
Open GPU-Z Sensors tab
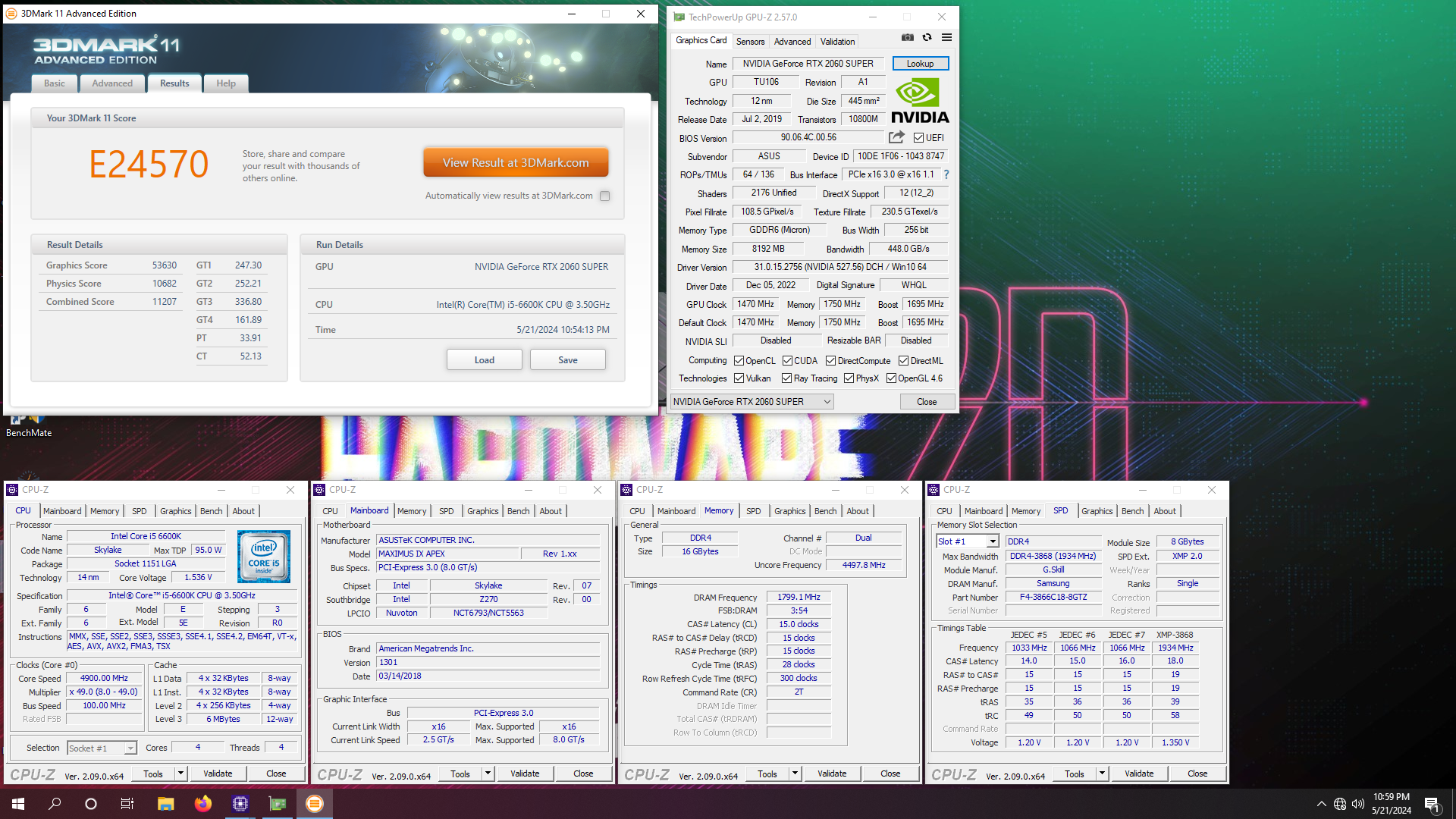pyautogui.click(x=750, y=41)
